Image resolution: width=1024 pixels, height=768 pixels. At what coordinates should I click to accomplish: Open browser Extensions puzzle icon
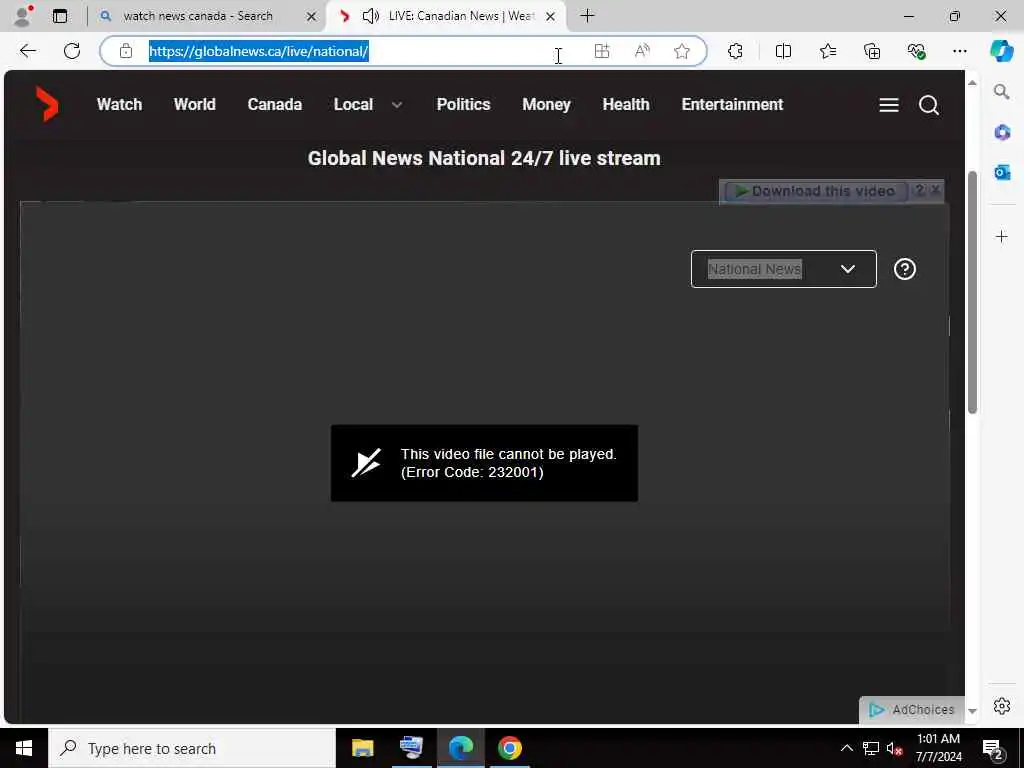735,51
